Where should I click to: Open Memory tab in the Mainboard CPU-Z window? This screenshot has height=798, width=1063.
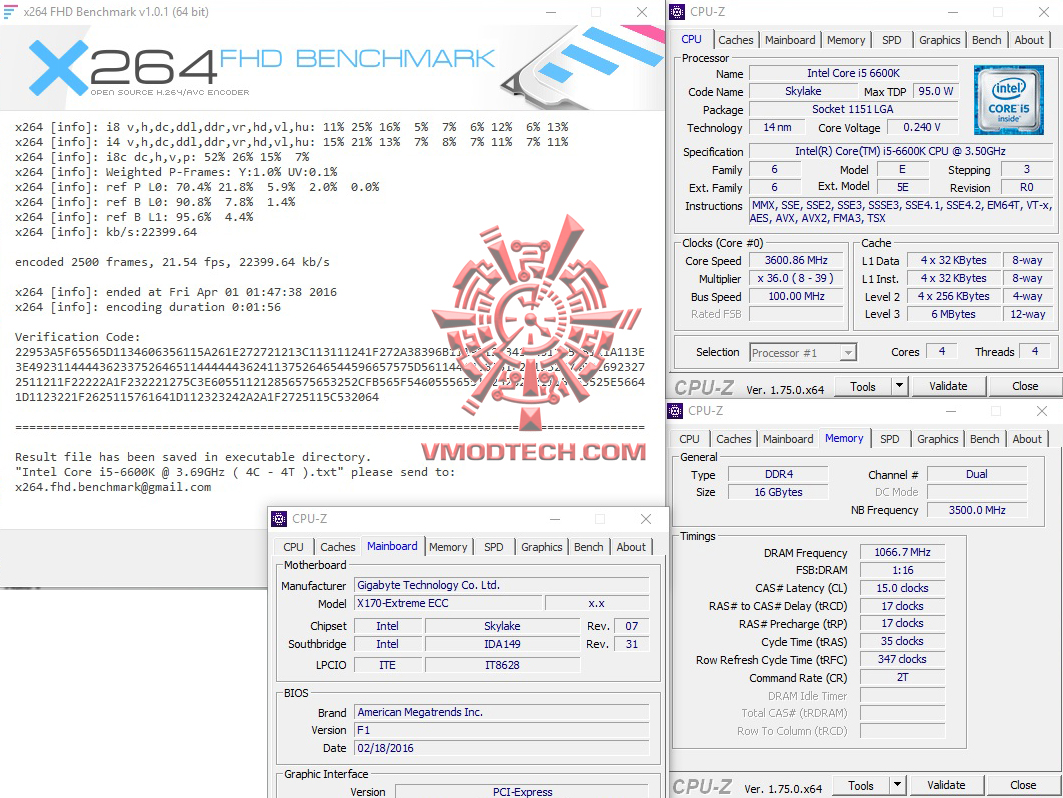click(448, 546)
